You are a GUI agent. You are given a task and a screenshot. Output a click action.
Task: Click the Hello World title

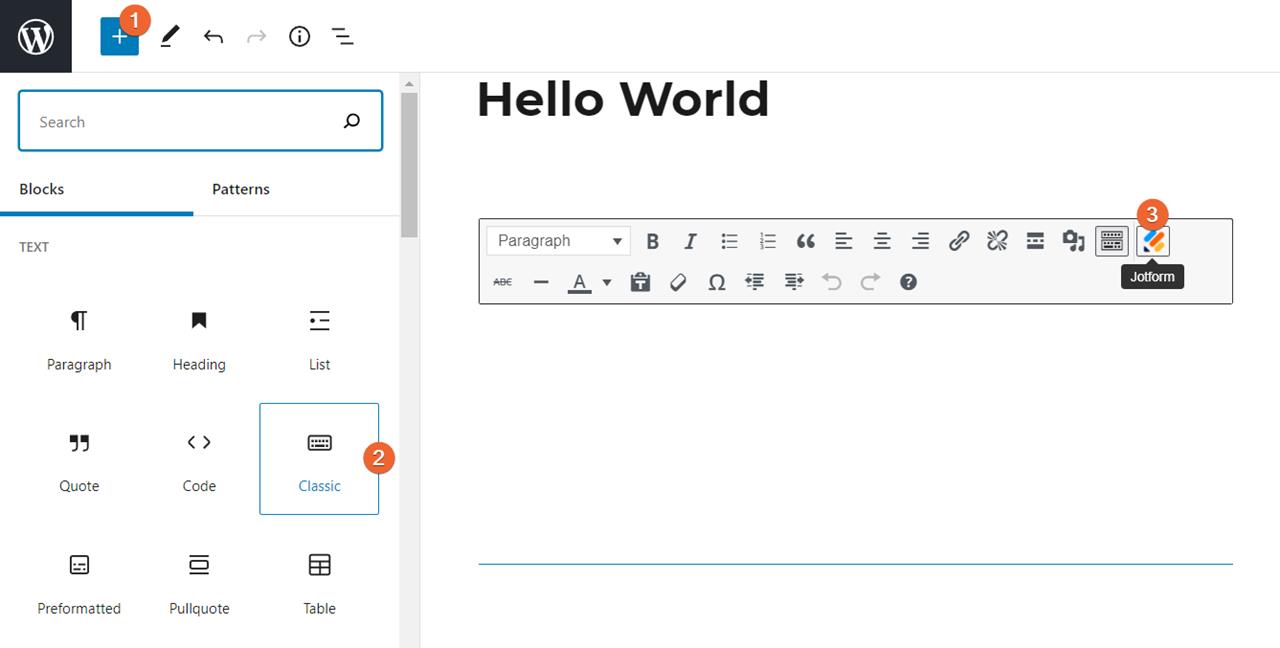pyautogui.click(x=623, y=99)
